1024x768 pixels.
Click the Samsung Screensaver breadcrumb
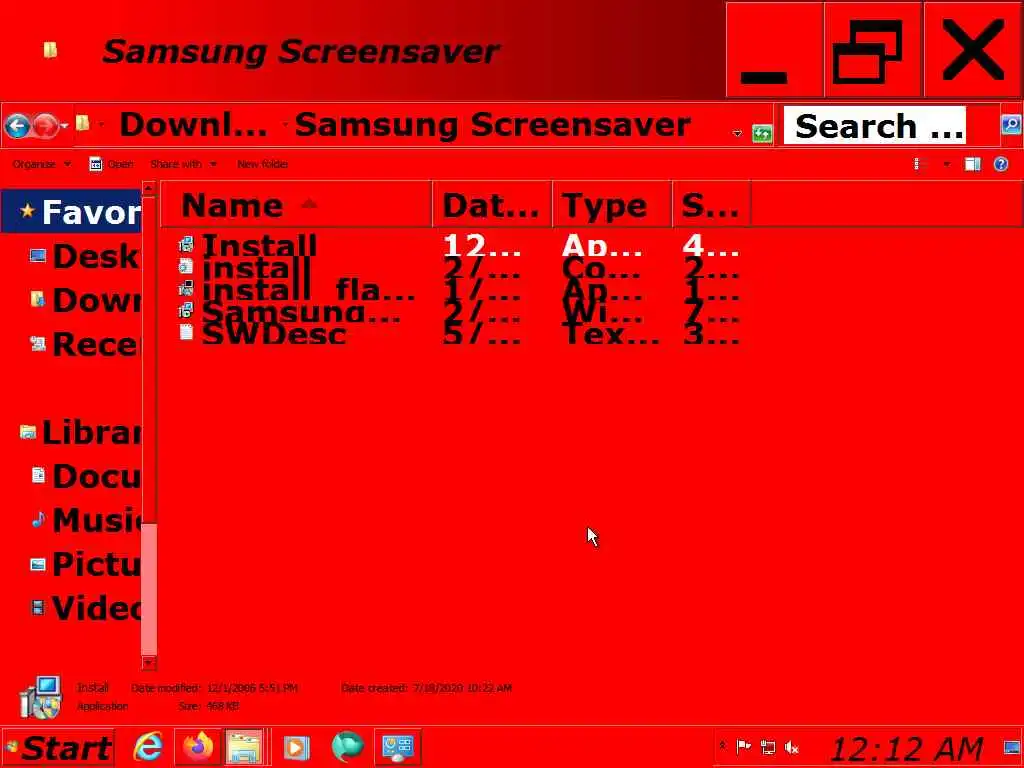coord(492,124)
